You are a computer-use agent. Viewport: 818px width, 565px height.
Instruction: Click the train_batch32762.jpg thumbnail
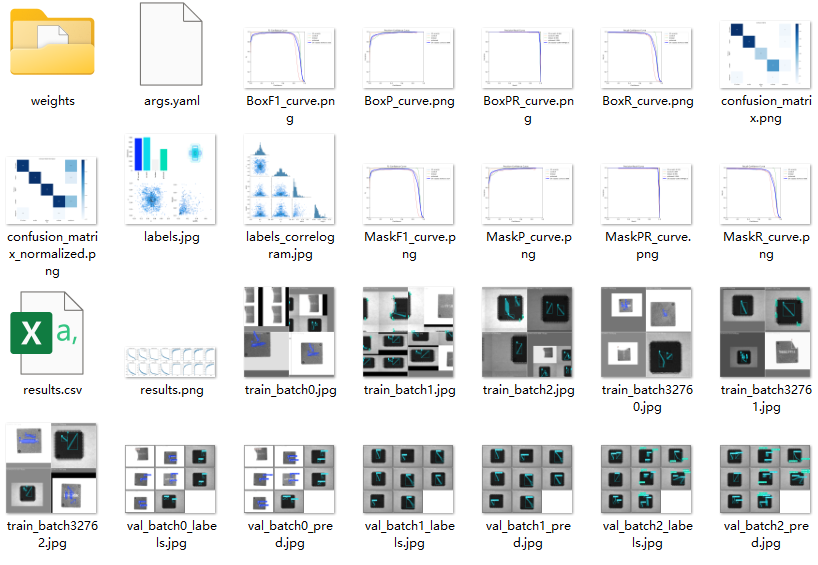point(51,468)
